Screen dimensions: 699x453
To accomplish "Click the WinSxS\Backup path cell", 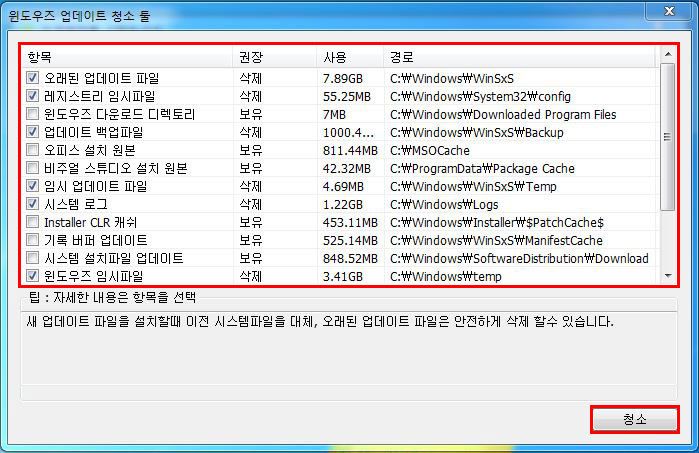I will click(x=477, y=132).
